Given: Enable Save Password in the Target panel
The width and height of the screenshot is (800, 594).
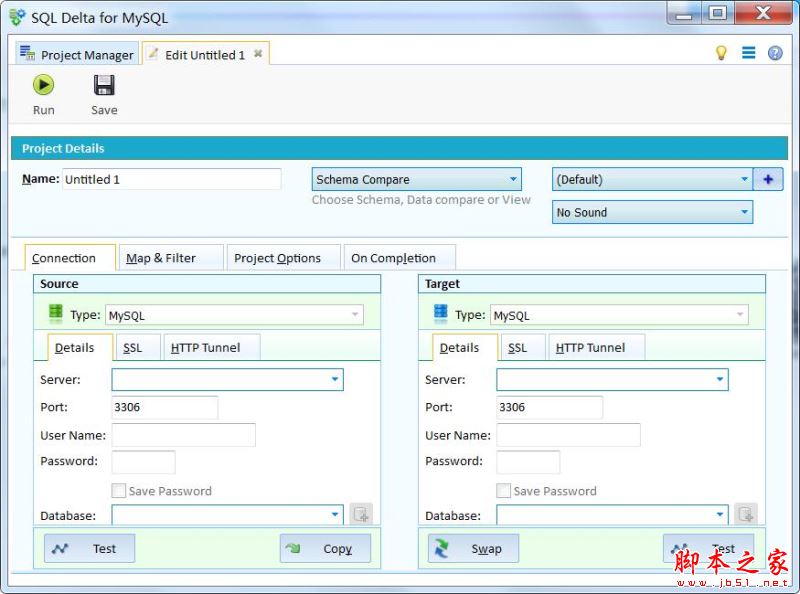Looking at the screenshot, I should tap(503, 491).
